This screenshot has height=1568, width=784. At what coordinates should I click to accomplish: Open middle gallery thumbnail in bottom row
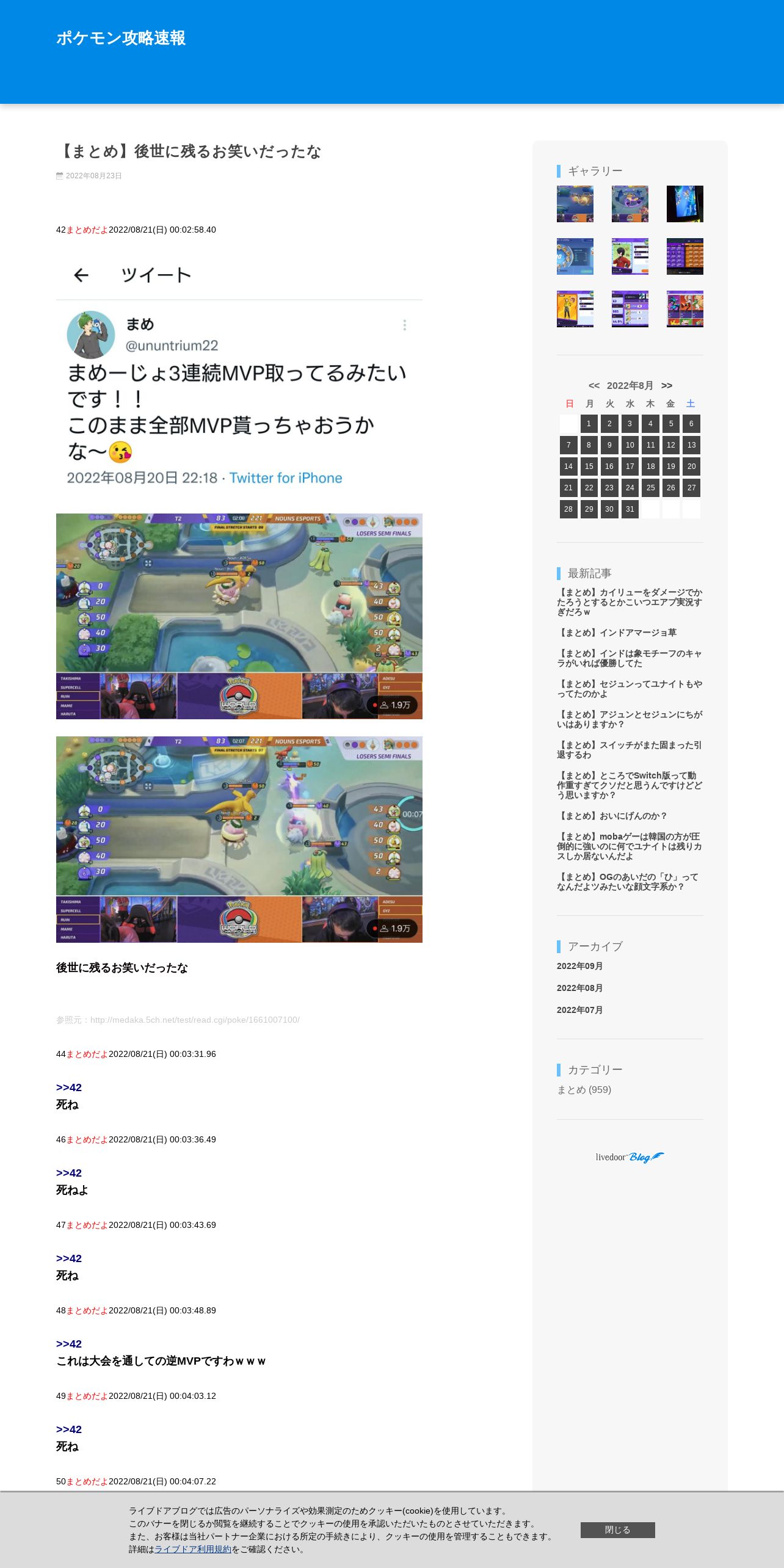coord(630,309)
